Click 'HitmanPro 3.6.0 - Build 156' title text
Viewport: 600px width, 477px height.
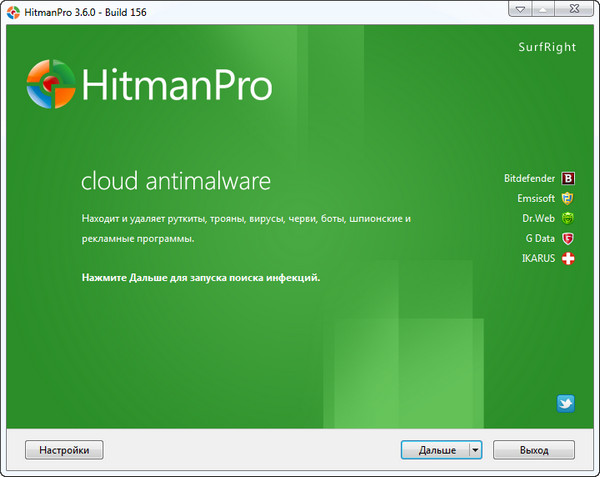click(x=85, y=12)
